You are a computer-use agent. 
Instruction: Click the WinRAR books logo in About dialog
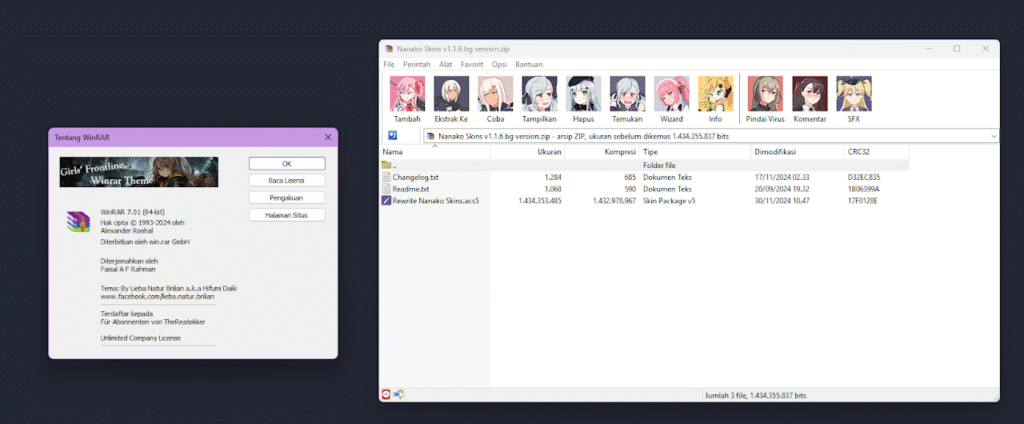[x=77, y=221]
